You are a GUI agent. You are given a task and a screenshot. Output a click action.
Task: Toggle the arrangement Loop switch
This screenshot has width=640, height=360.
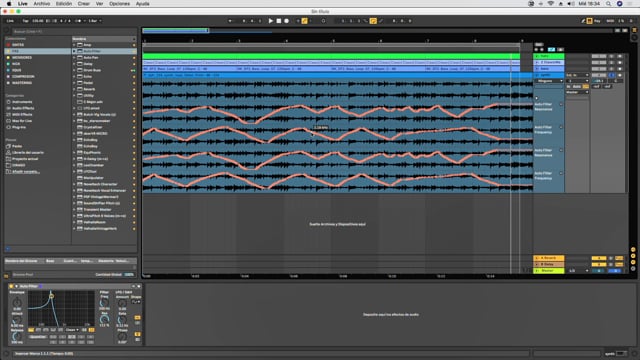[x=373, y=21]
